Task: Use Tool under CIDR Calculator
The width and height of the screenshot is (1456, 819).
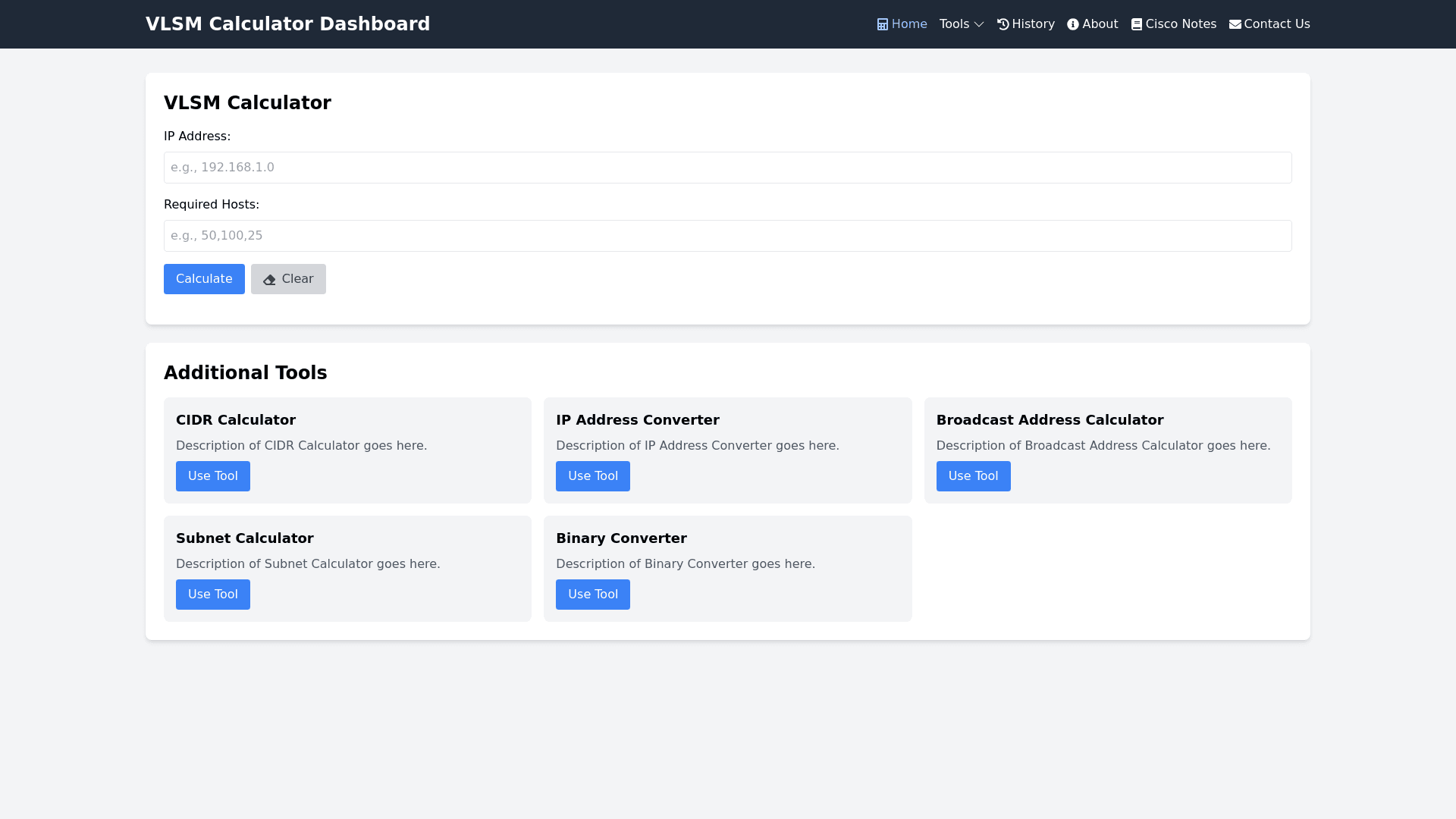Action: pyautogui.click(x=213, y=476)
